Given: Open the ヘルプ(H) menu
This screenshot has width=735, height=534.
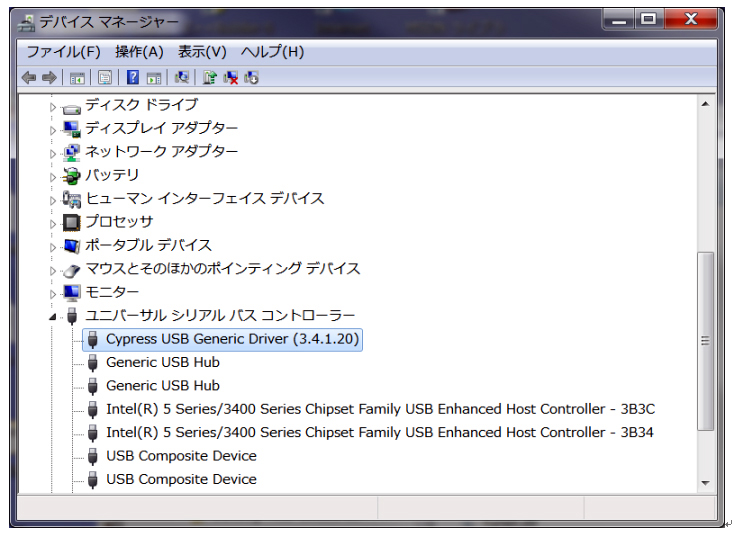Looking at the screenshot, I should 272,52.
